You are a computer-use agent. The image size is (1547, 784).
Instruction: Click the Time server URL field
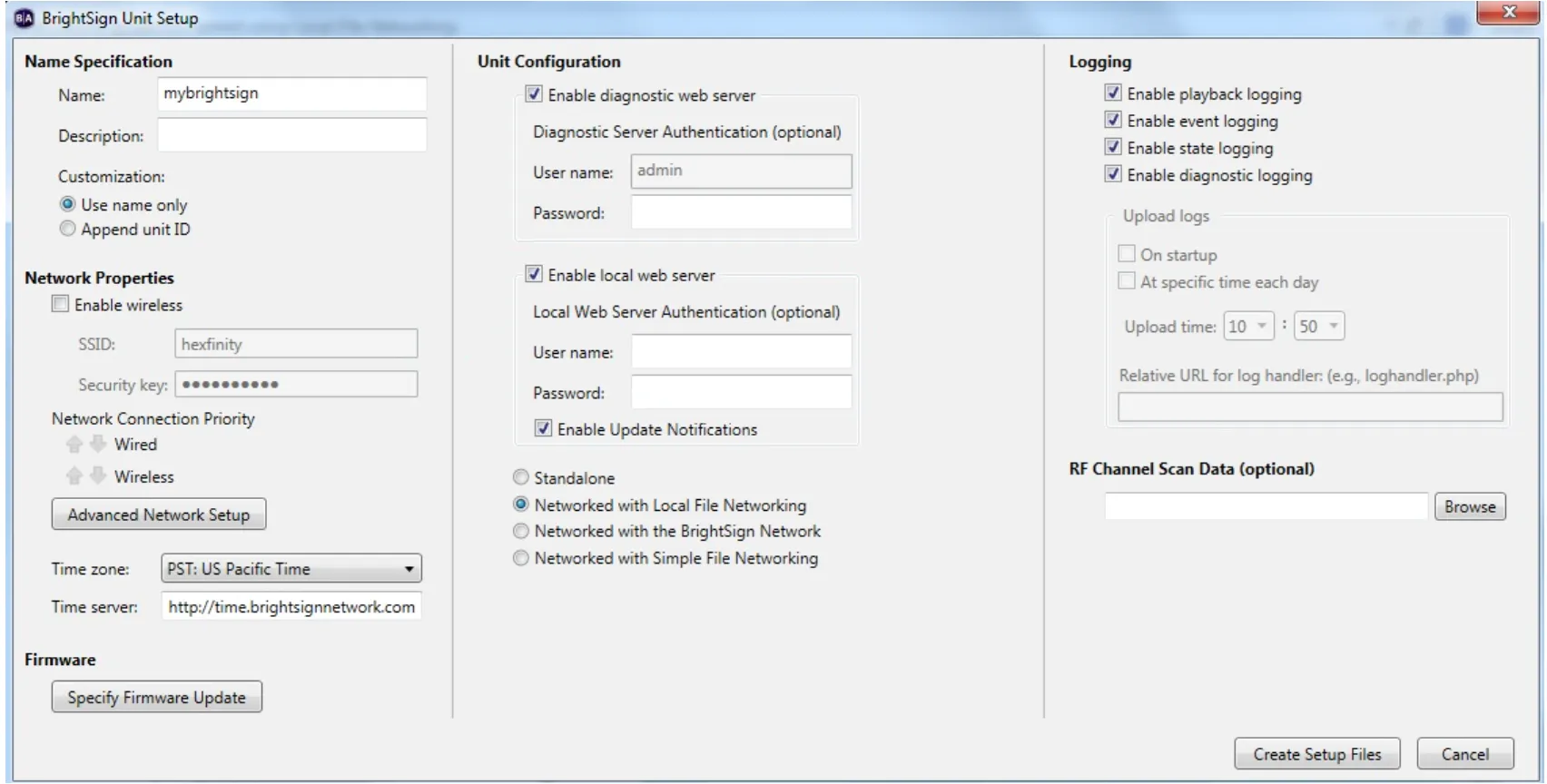[291, 607]
